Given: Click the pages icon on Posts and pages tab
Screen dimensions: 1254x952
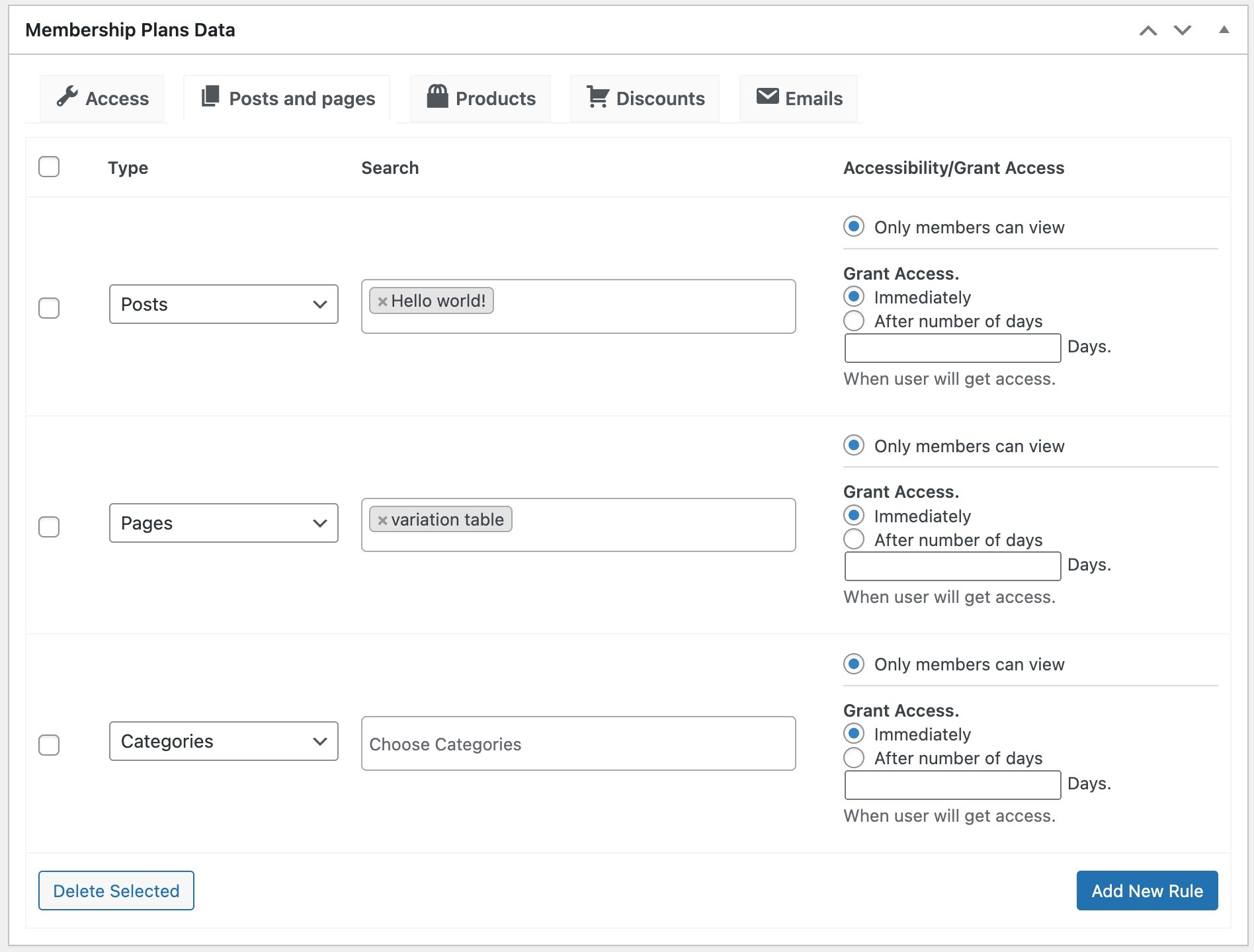Looking at the screenshot, I should [x=210, y=96].
